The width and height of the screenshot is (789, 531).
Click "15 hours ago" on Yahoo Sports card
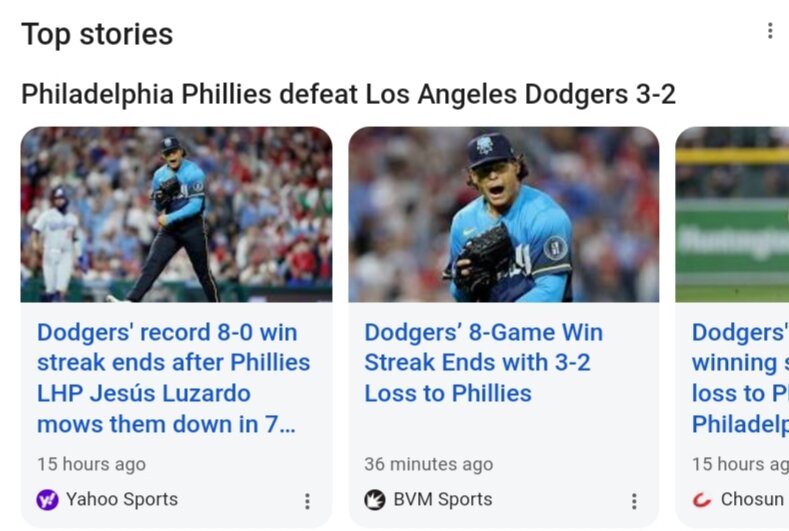point(91,464)
